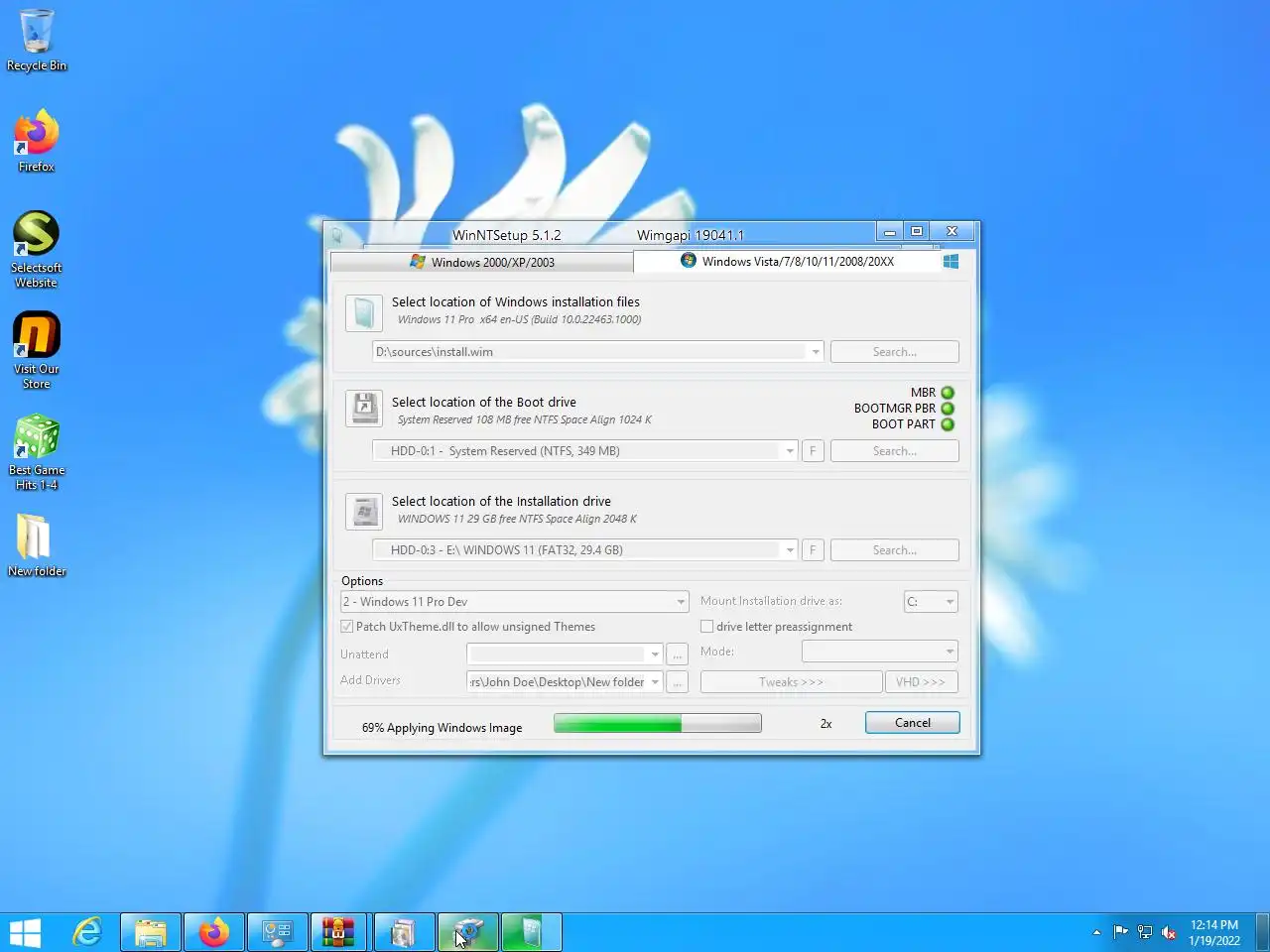
Task: Show hidden system tray icons
Action: point(1096,932)
